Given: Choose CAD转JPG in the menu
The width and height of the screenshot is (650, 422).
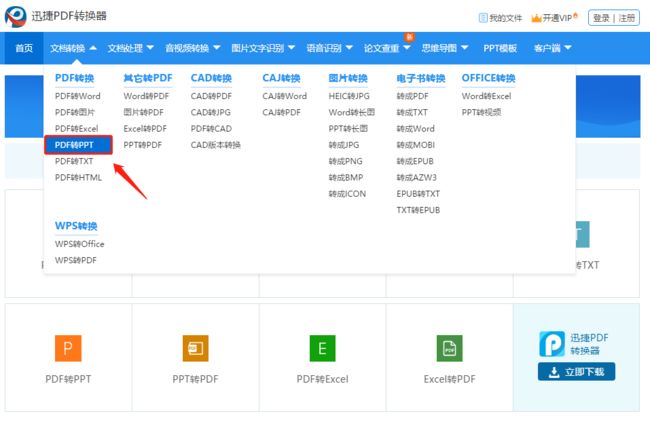Looking at the screenshot, I should [210, 112].
